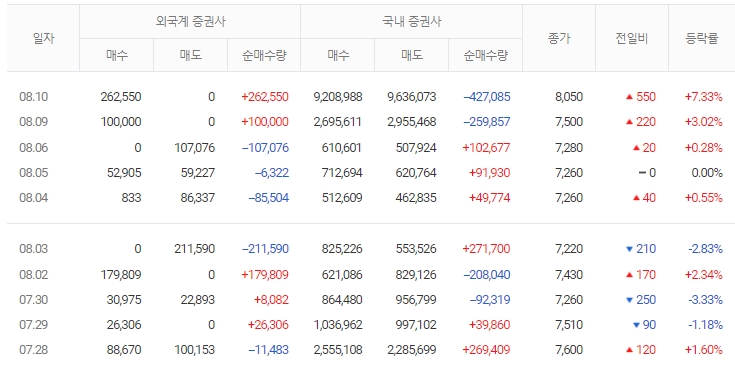Click the 외국계 증권사 group header
Image resolution: width=735 pixels, height=367 pixels.
[190, 22]
